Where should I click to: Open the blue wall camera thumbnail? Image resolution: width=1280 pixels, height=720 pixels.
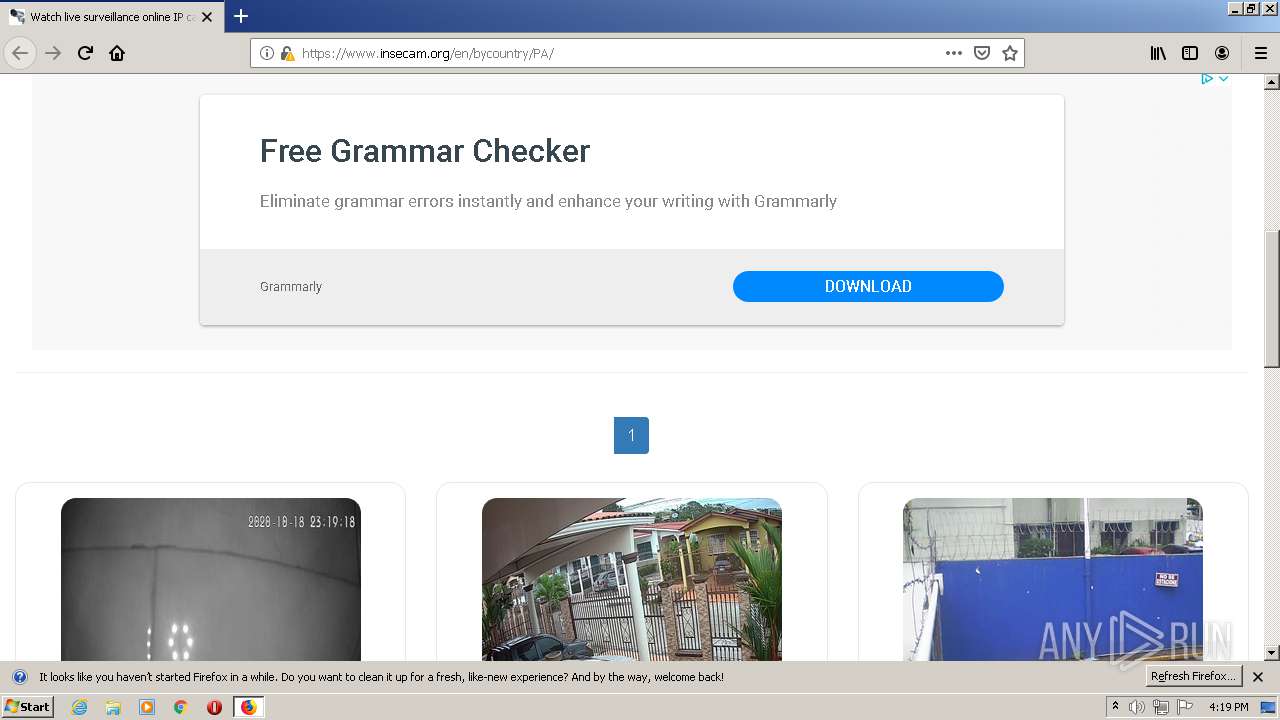(1053, 580)
